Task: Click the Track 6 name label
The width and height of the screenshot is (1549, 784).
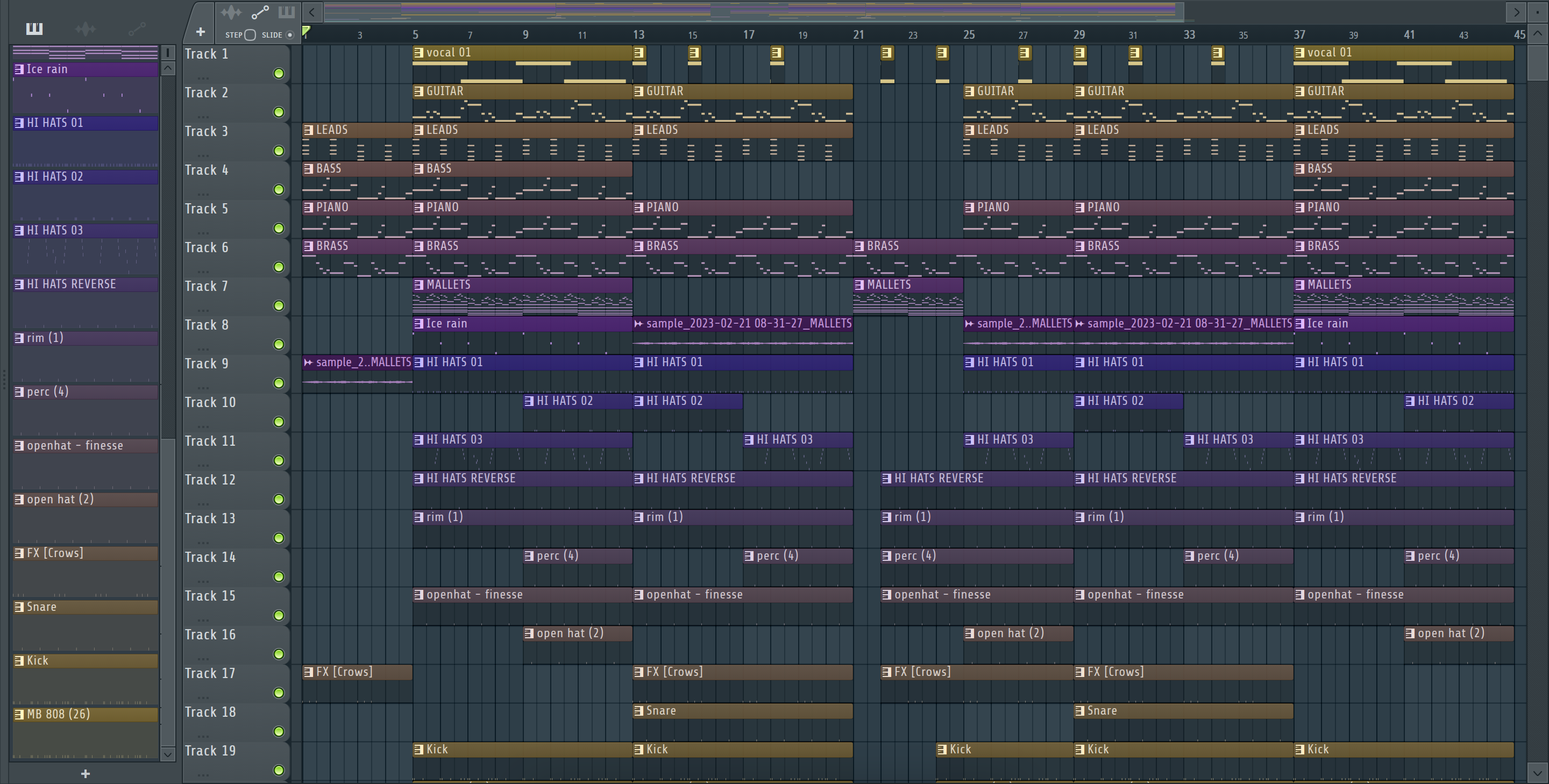Action: pyautogui.click(x=206, y=248)
